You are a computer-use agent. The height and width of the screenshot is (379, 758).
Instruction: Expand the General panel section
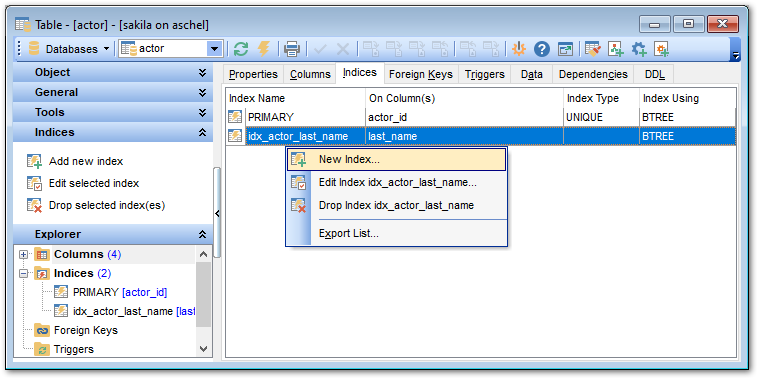click(x=113, y=92)
